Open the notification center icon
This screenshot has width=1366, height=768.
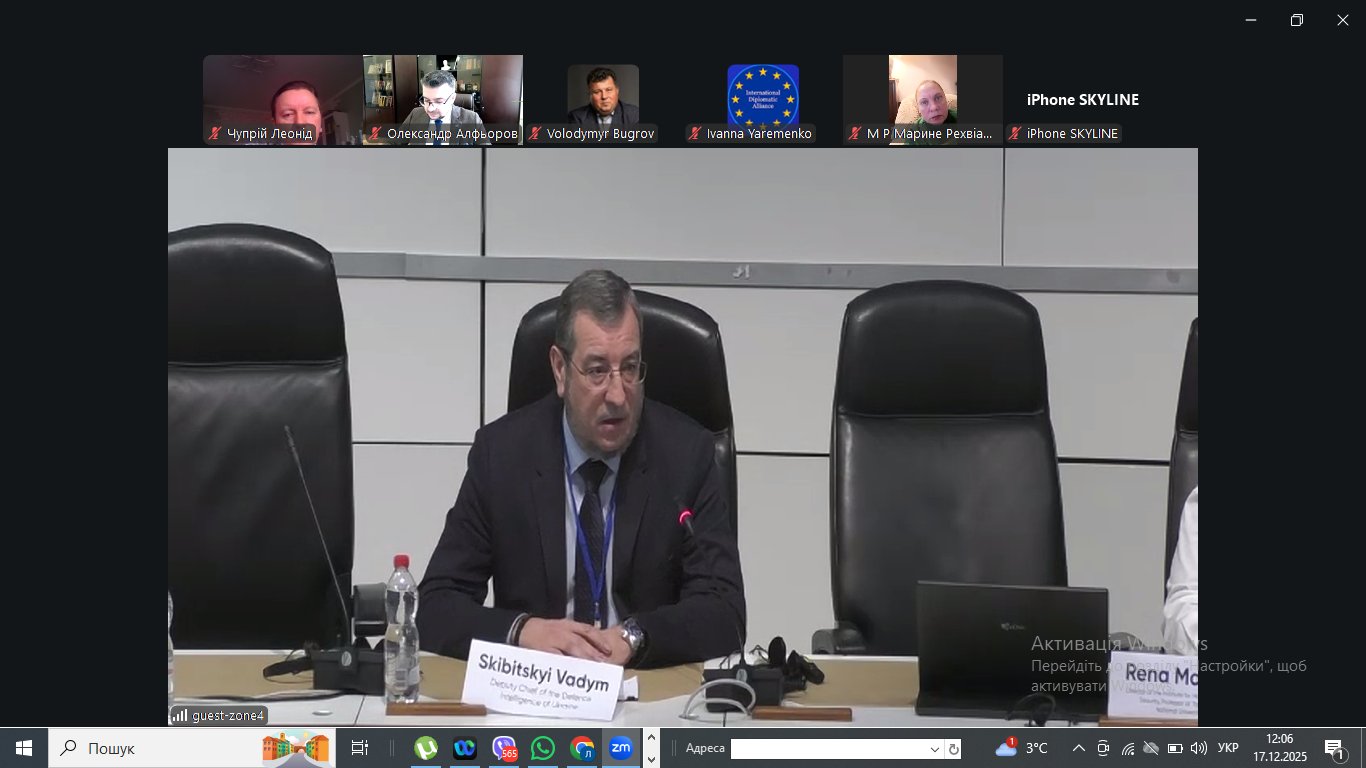(x=1335, y=748)
